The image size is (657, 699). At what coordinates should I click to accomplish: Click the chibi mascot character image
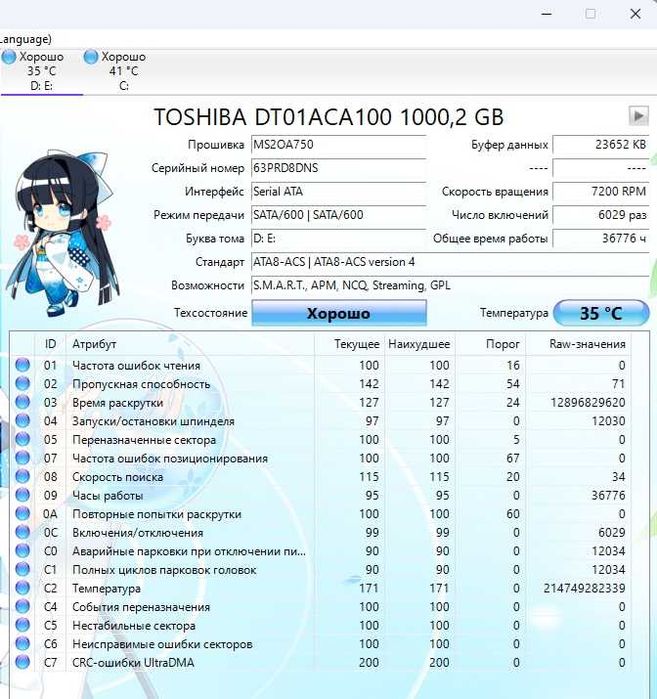pos(62,233)
